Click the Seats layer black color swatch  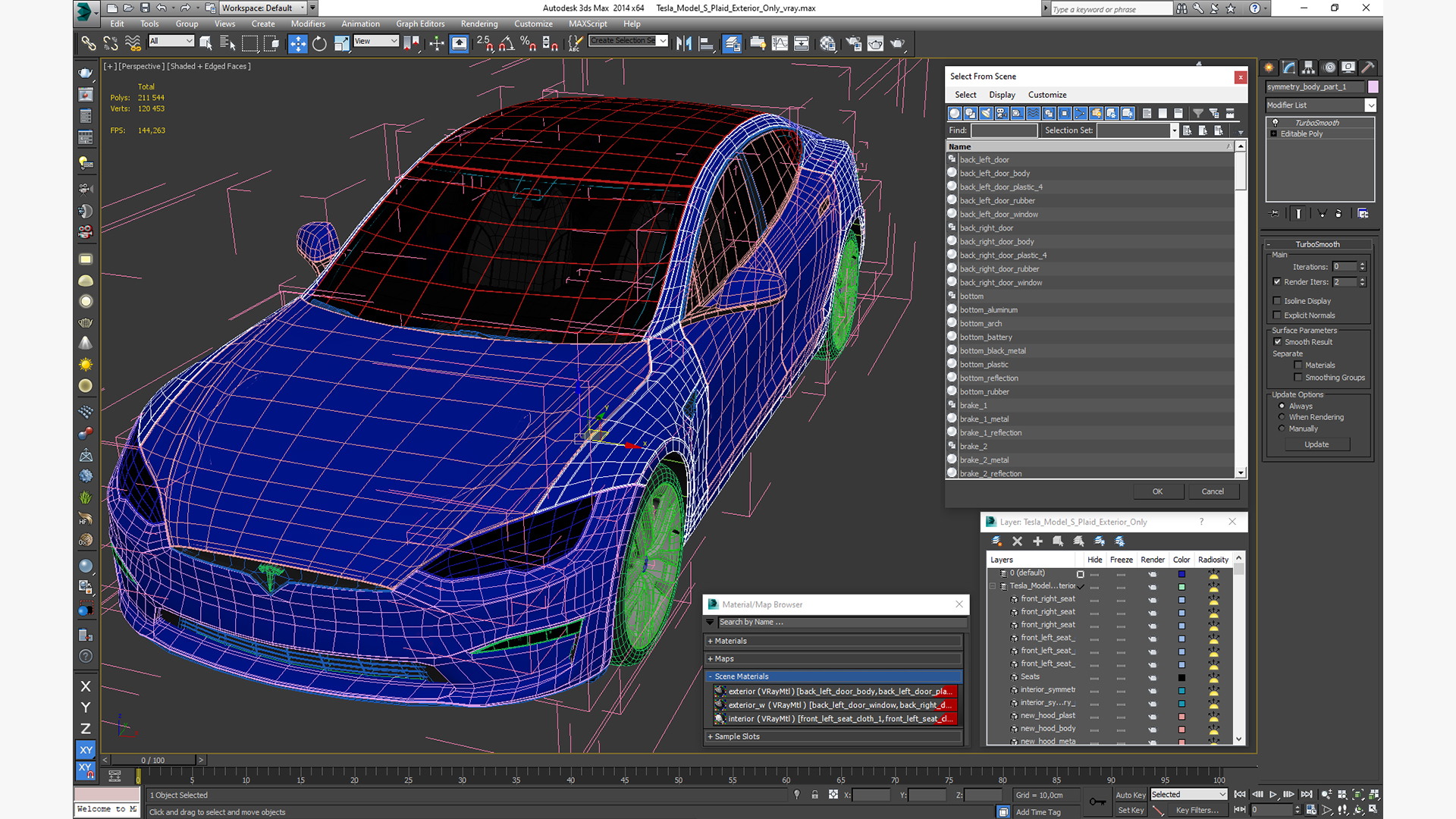[1181, 677]
